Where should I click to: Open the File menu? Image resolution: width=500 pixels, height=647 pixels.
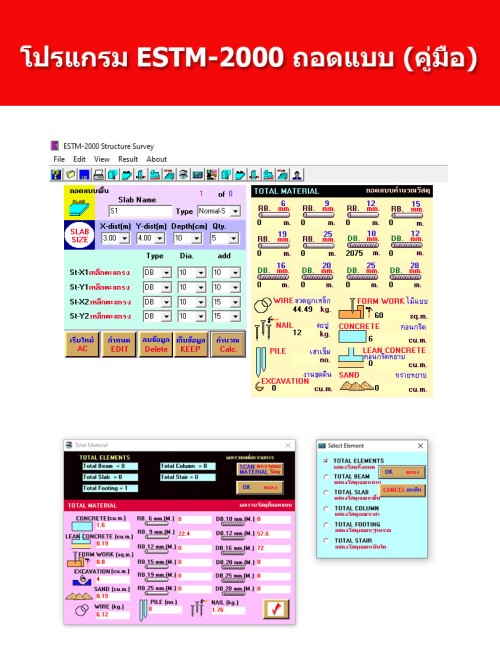[x=59, y=159]
